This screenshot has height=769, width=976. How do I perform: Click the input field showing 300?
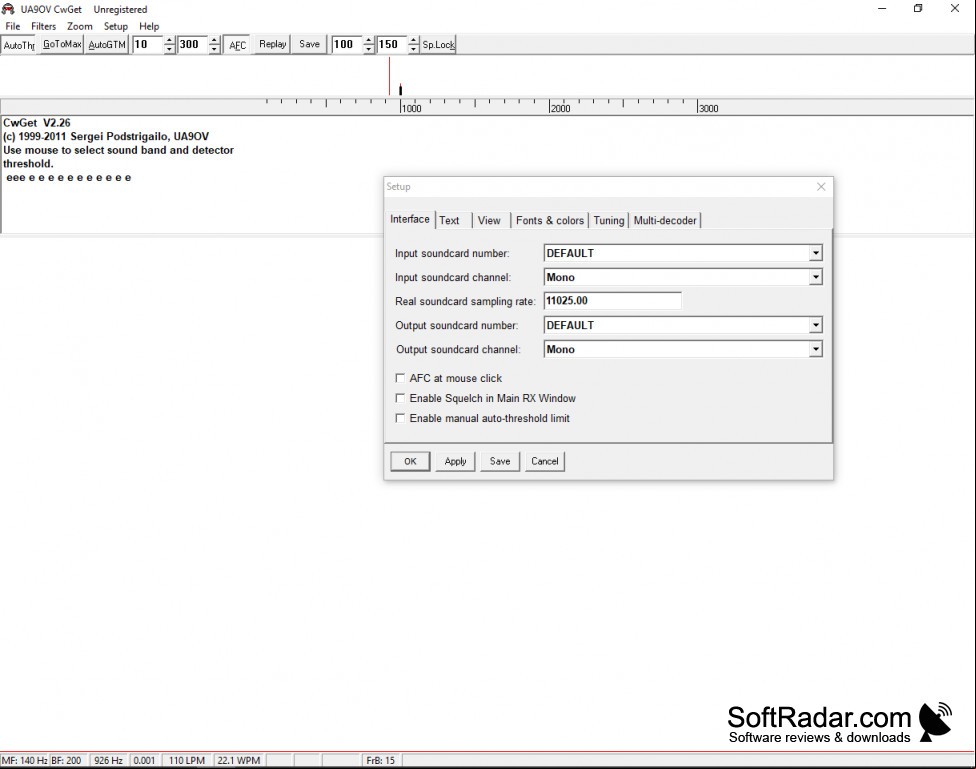194,45
